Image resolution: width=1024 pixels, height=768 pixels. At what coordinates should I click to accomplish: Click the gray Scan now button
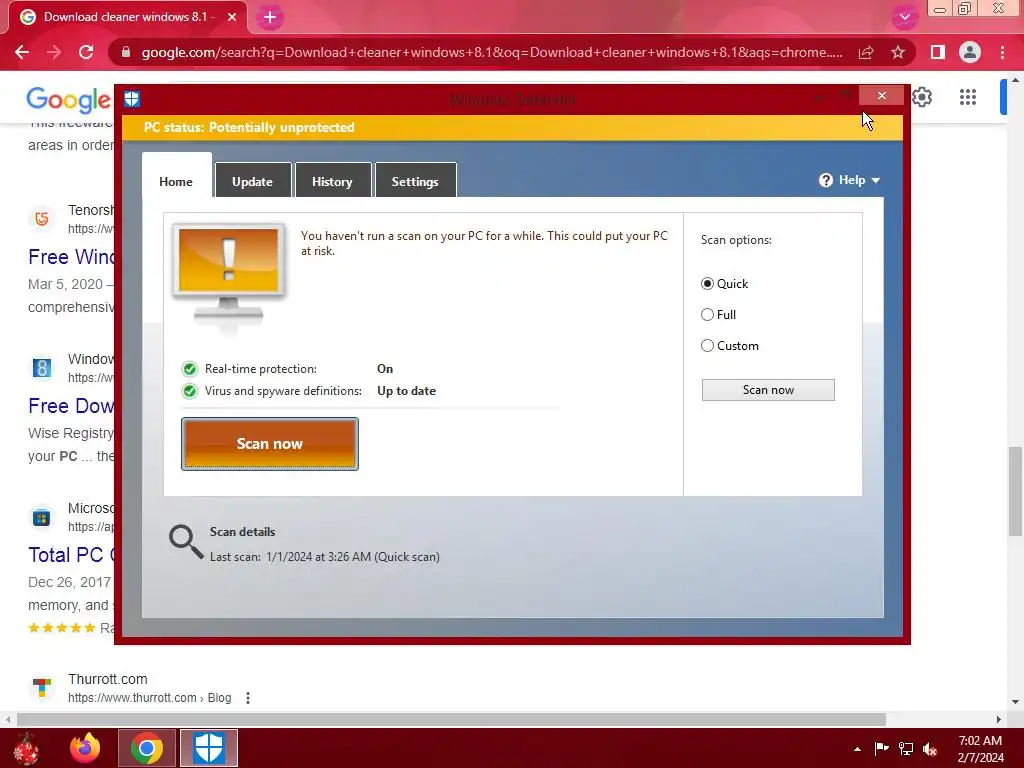pyautogui.click(x=768, y=390)
